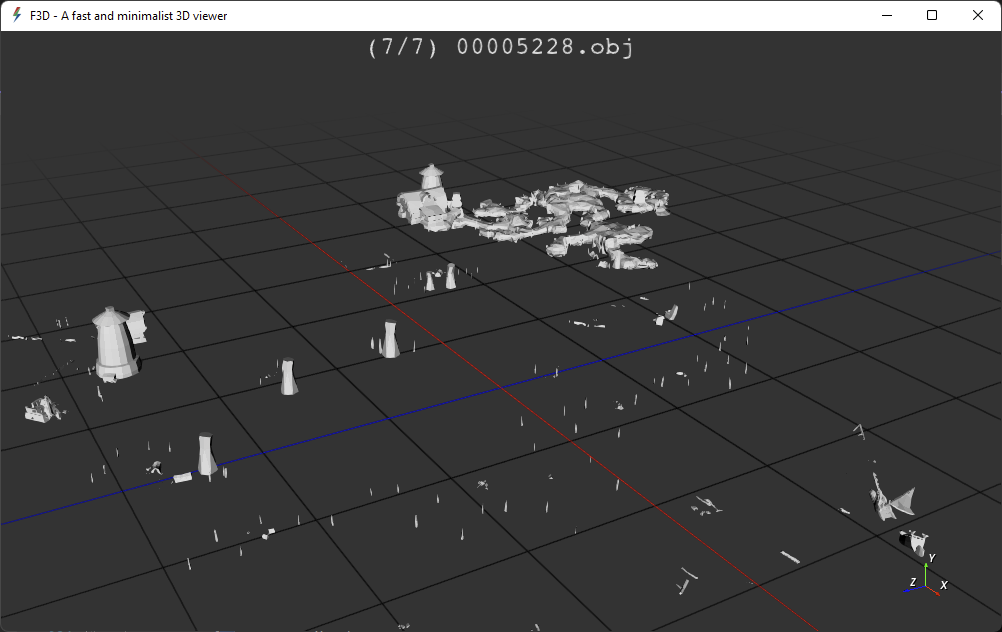This screenshot has height=632, width=1002.
Task: Click the Z axis label in orientation widget
Action: (913, 582)
